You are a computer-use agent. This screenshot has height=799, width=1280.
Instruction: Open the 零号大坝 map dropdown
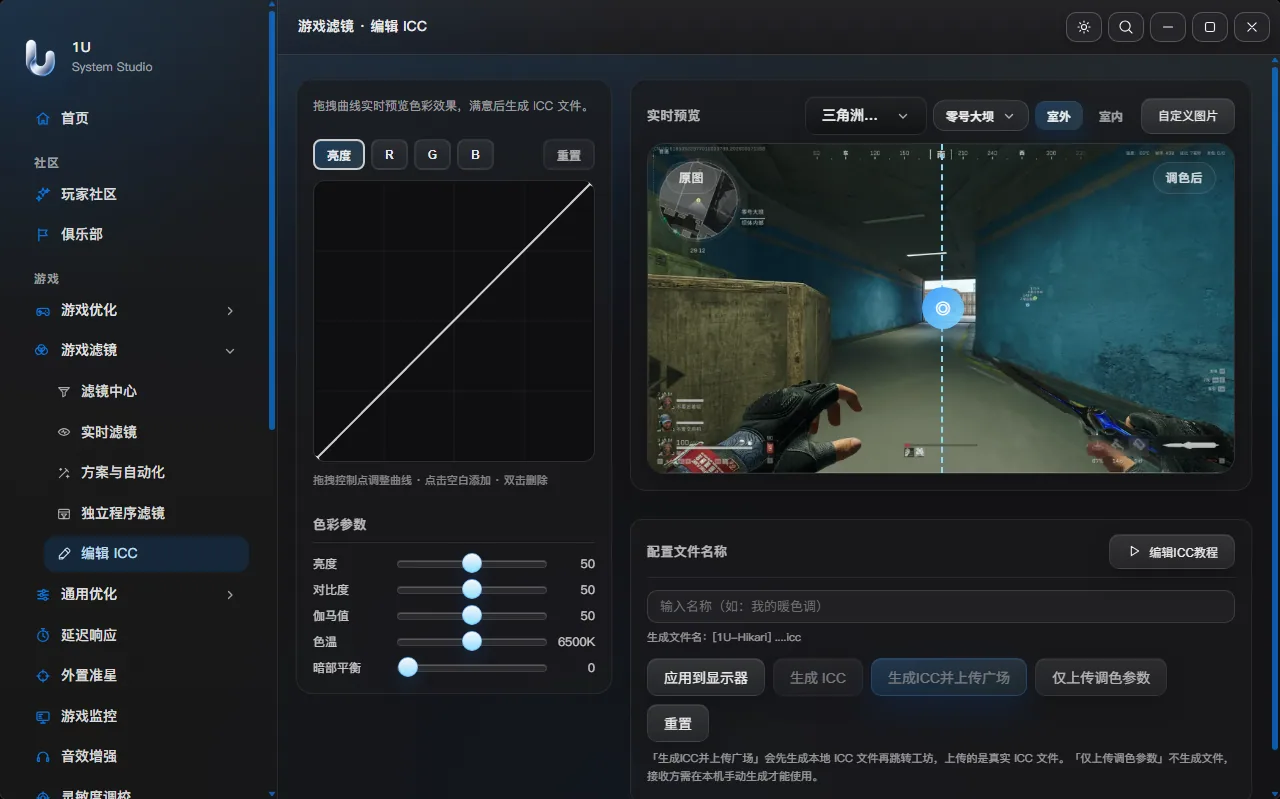click(x=981, y=116)
